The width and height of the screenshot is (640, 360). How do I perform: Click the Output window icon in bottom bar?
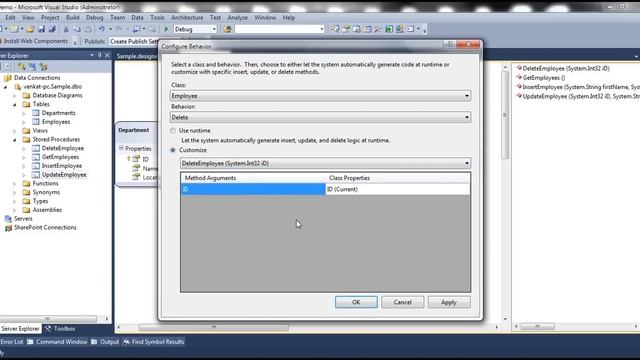pos(94,342)
